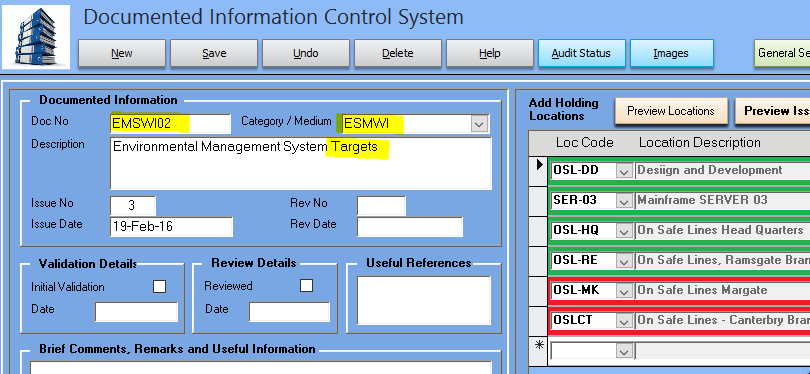The image size is (810, 374).
Task: Expand the OSL-DD loc code dropdown
Action: tap(624, 171)
